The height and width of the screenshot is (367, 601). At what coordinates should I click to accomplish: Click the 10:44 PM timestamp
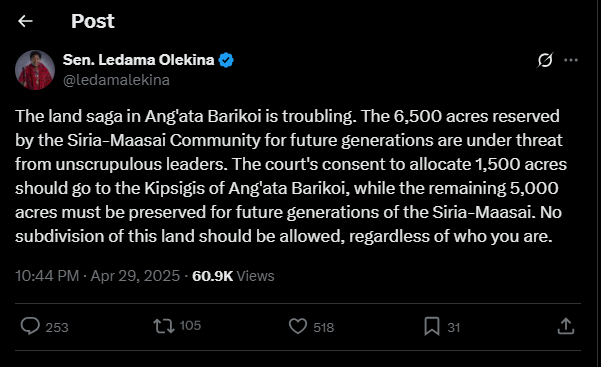[x=47, y=276]
